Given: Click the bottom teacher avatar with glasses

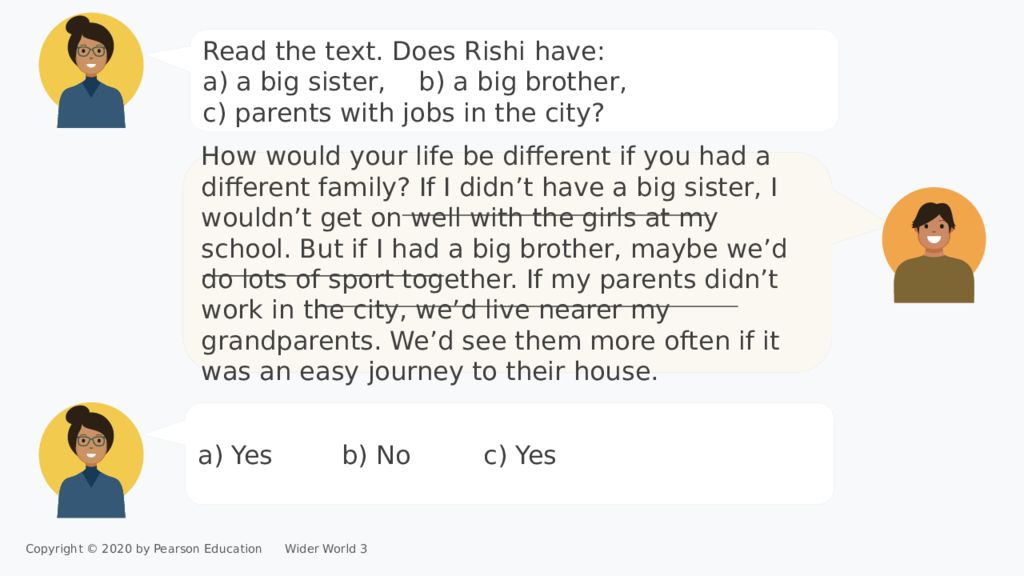Looking at the screenshot, I should click(x=91, y=460).
